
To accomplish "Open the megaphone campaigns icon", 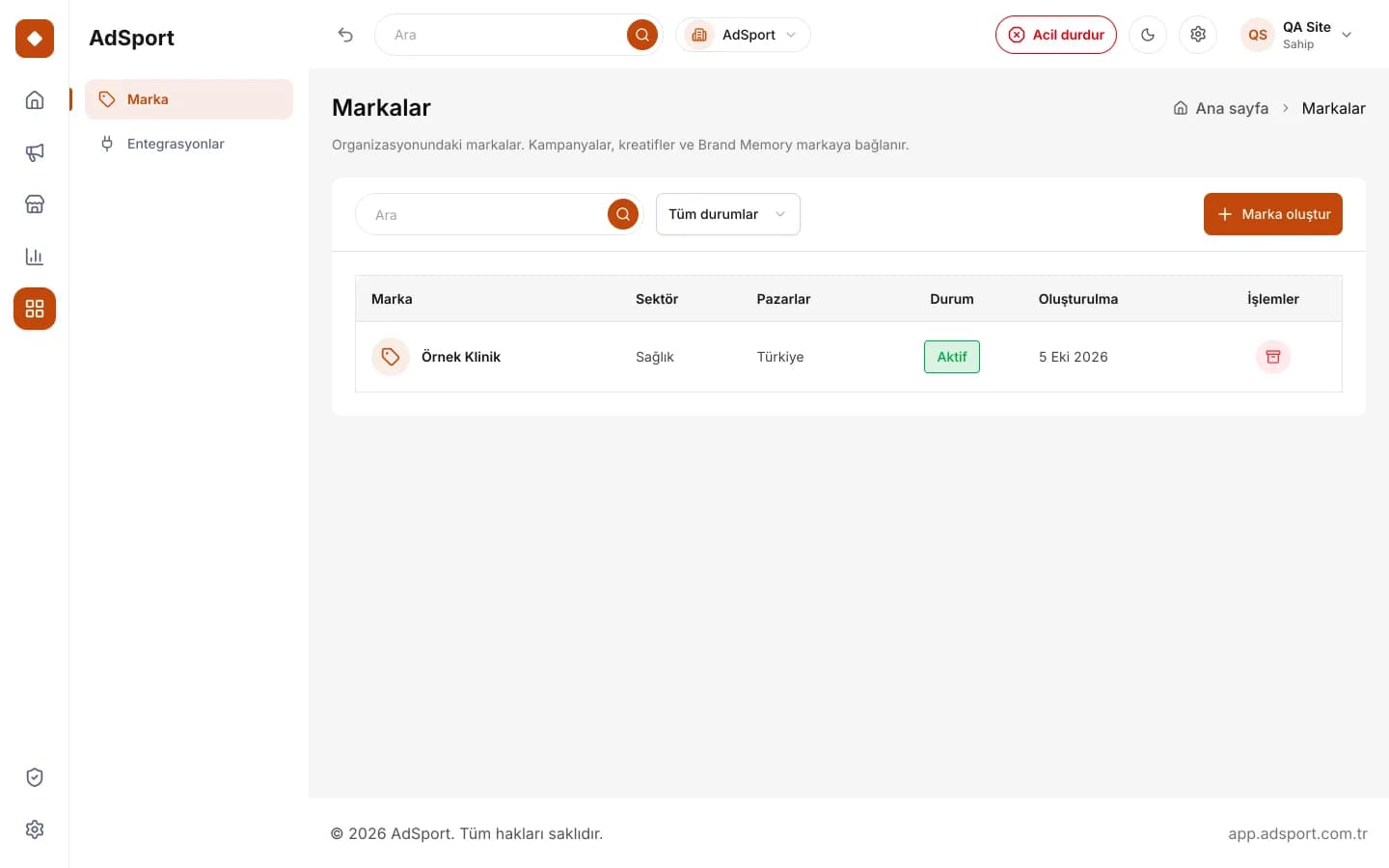I will 35,152.
